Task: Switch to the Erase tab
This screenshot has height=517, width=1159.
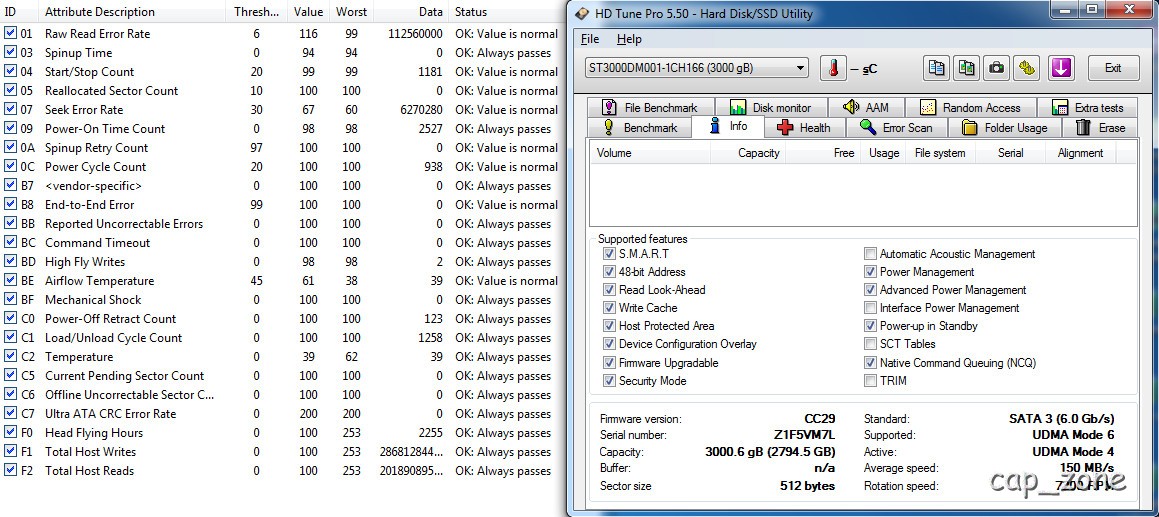Action: point(1101,127)
